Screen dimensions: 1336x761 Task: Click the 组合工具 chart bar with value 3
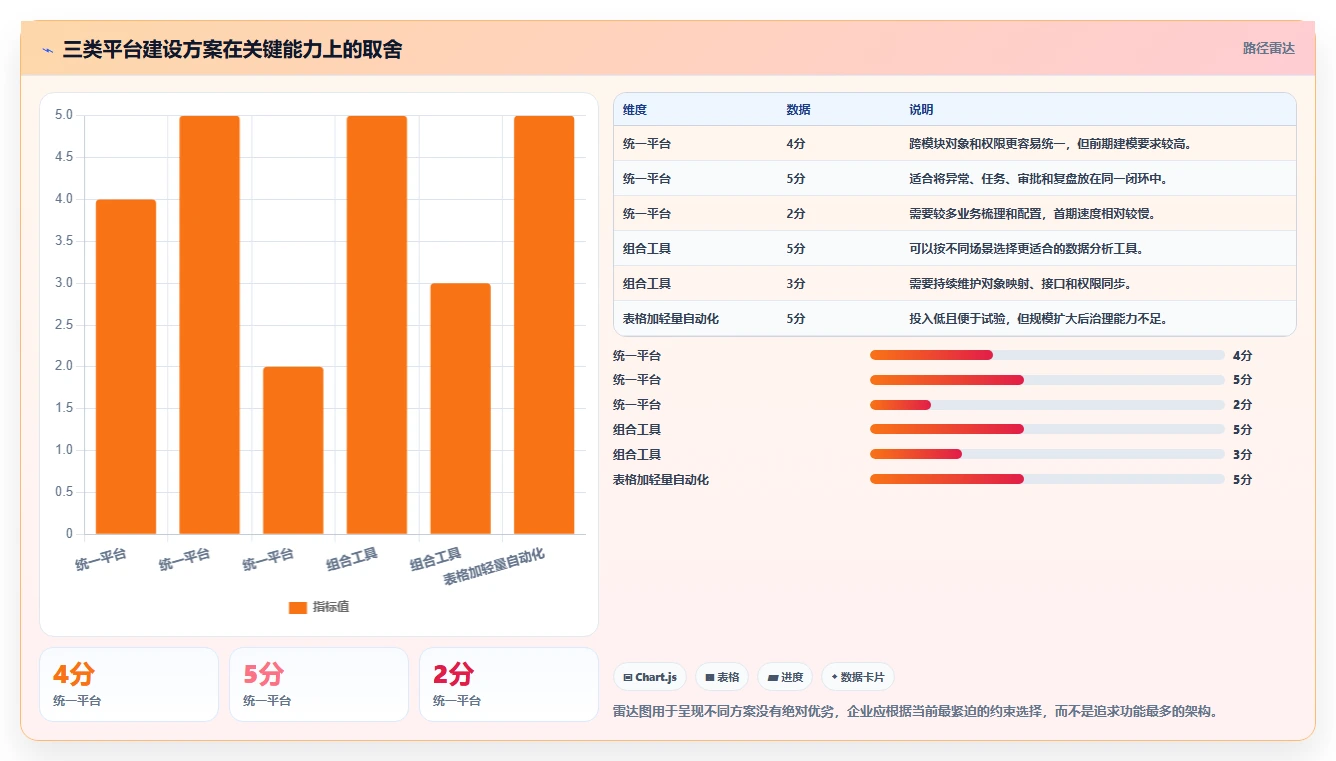[x=461, y=408]
